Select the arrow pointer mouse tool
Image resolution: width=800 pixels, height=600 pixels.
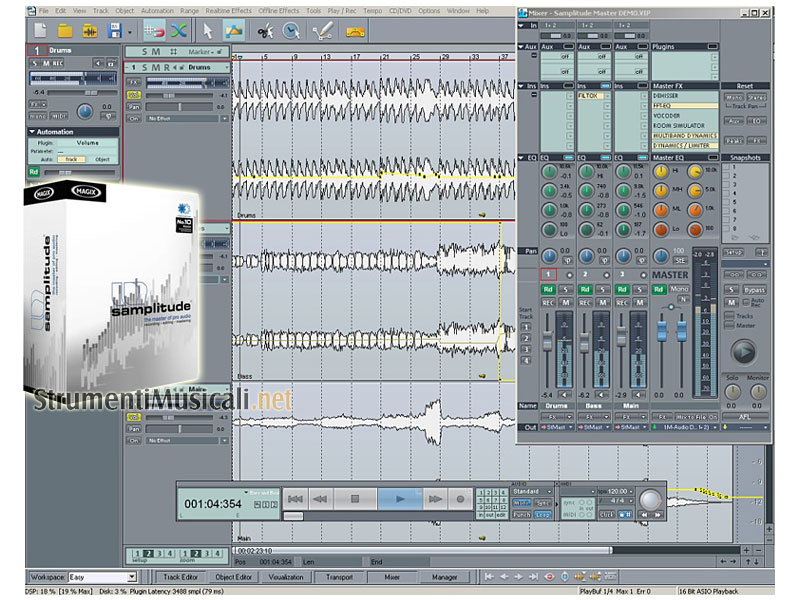208,31
